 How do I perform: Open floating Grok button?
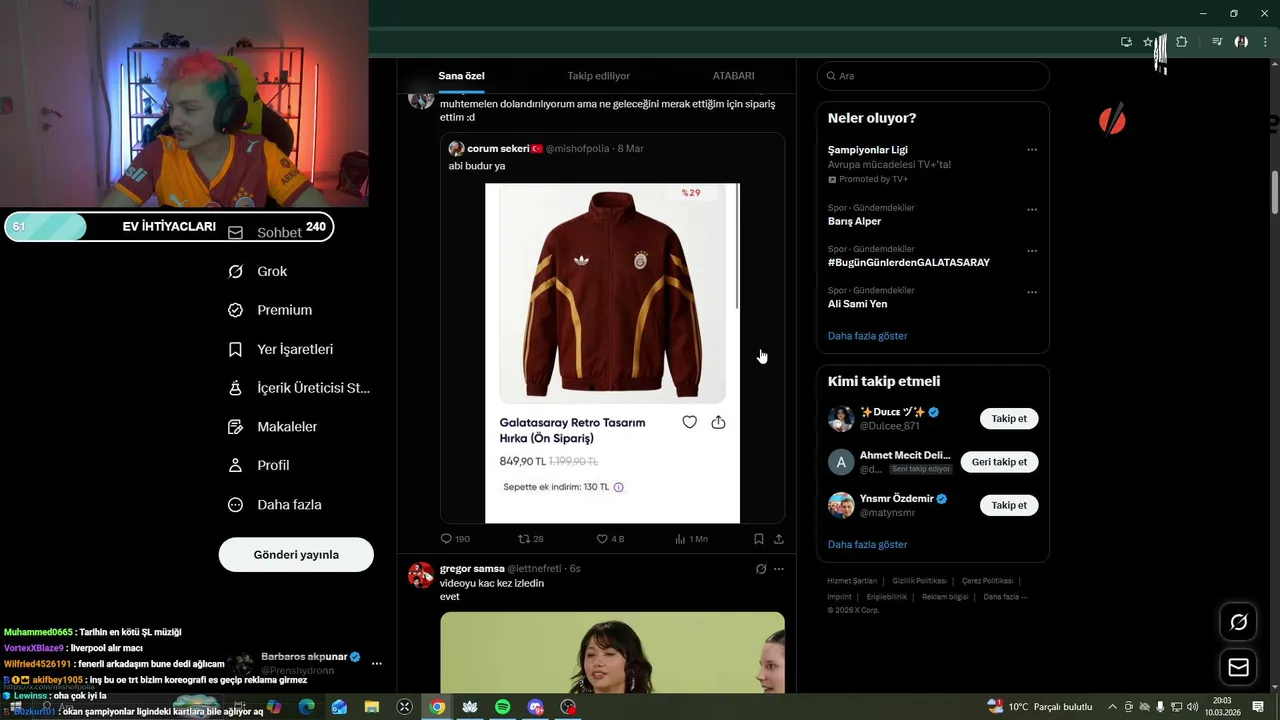coord(1239,622)
